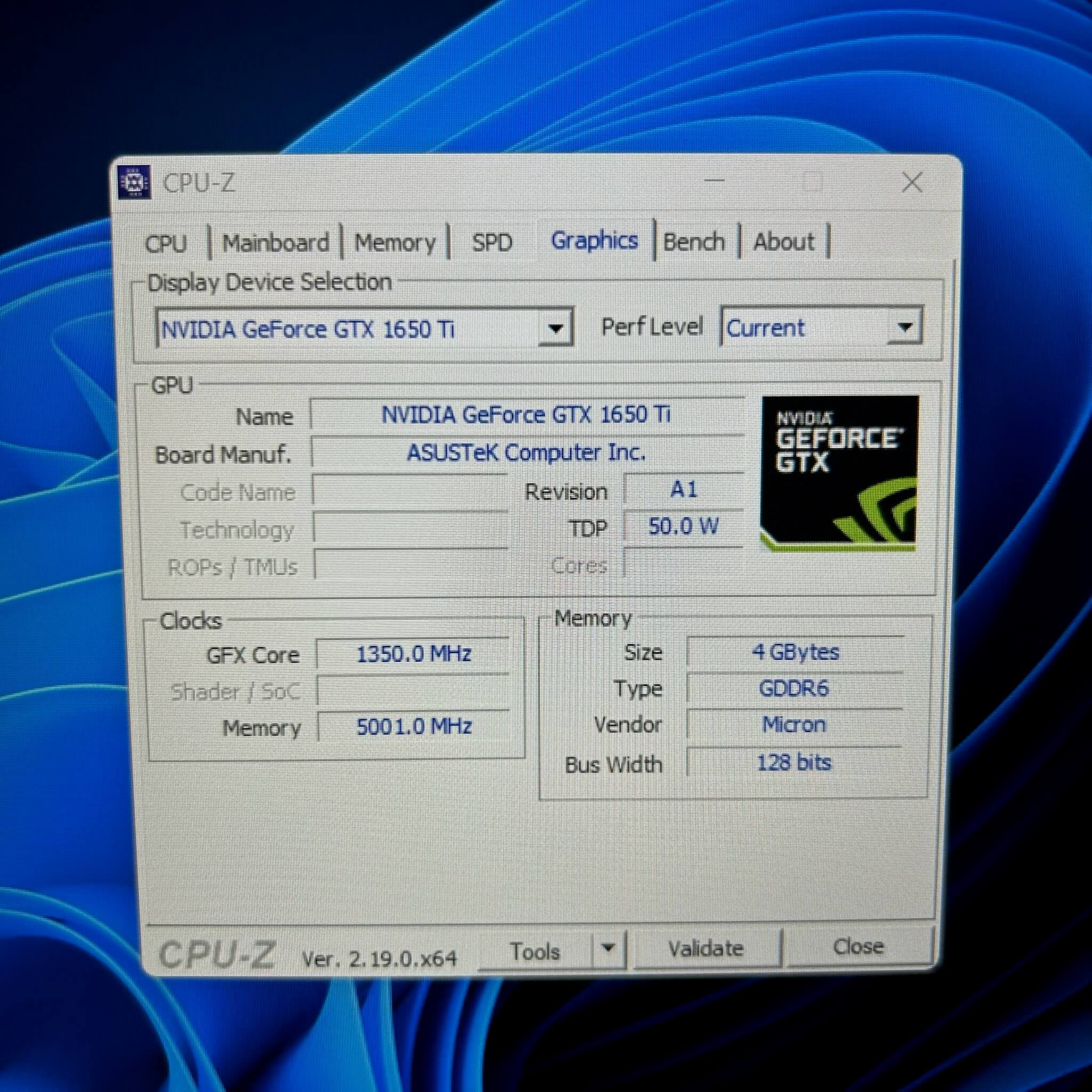The height and width of the screenshot is (1092, 1092).
Task: Open the About tab
Action: point(783,242)
